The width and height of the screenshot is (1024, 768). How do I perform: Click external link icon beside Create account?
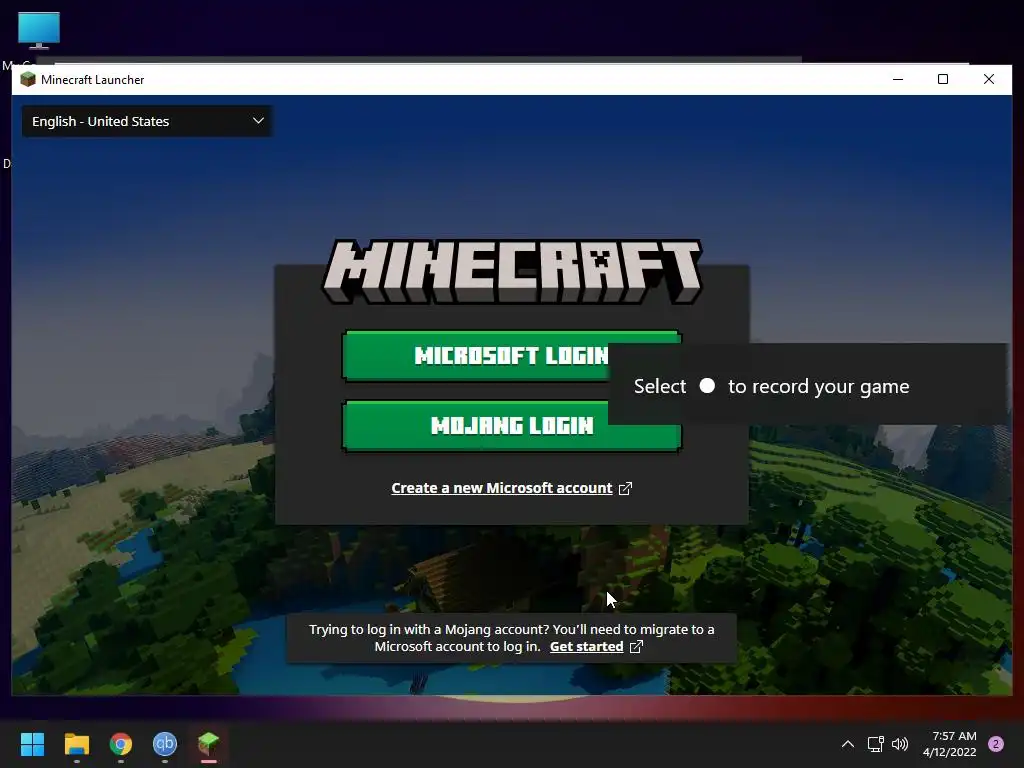pyautogui.click(x=625, y=488)
